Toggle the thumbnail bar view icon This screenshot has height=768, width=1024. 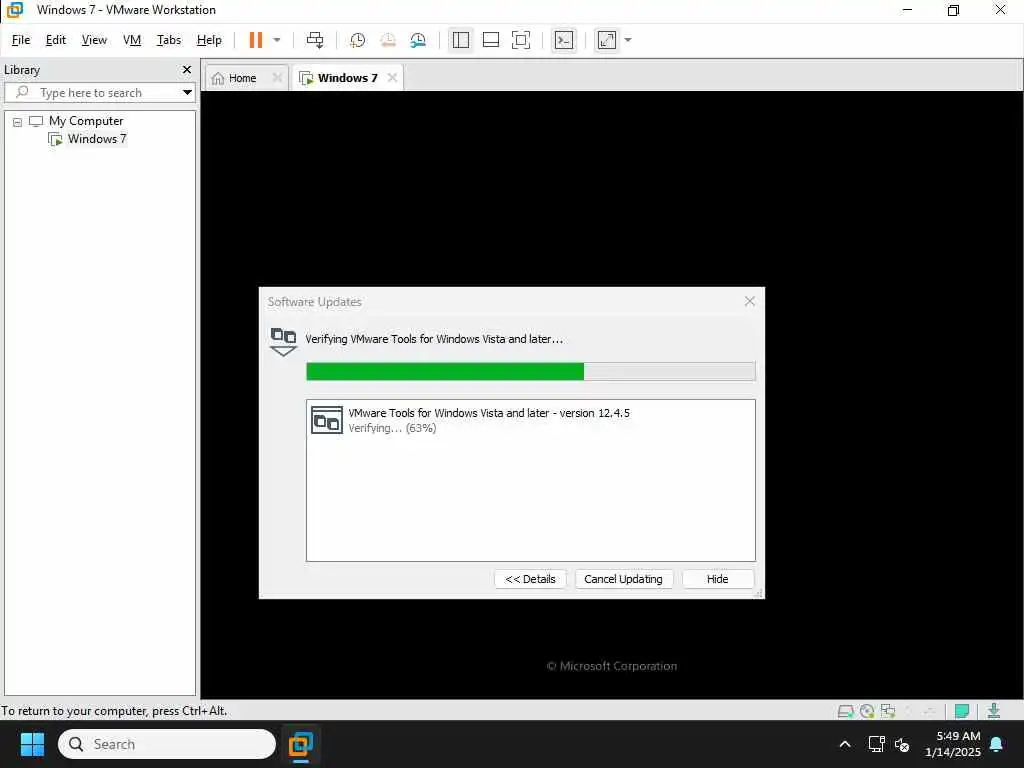[490, 40]
